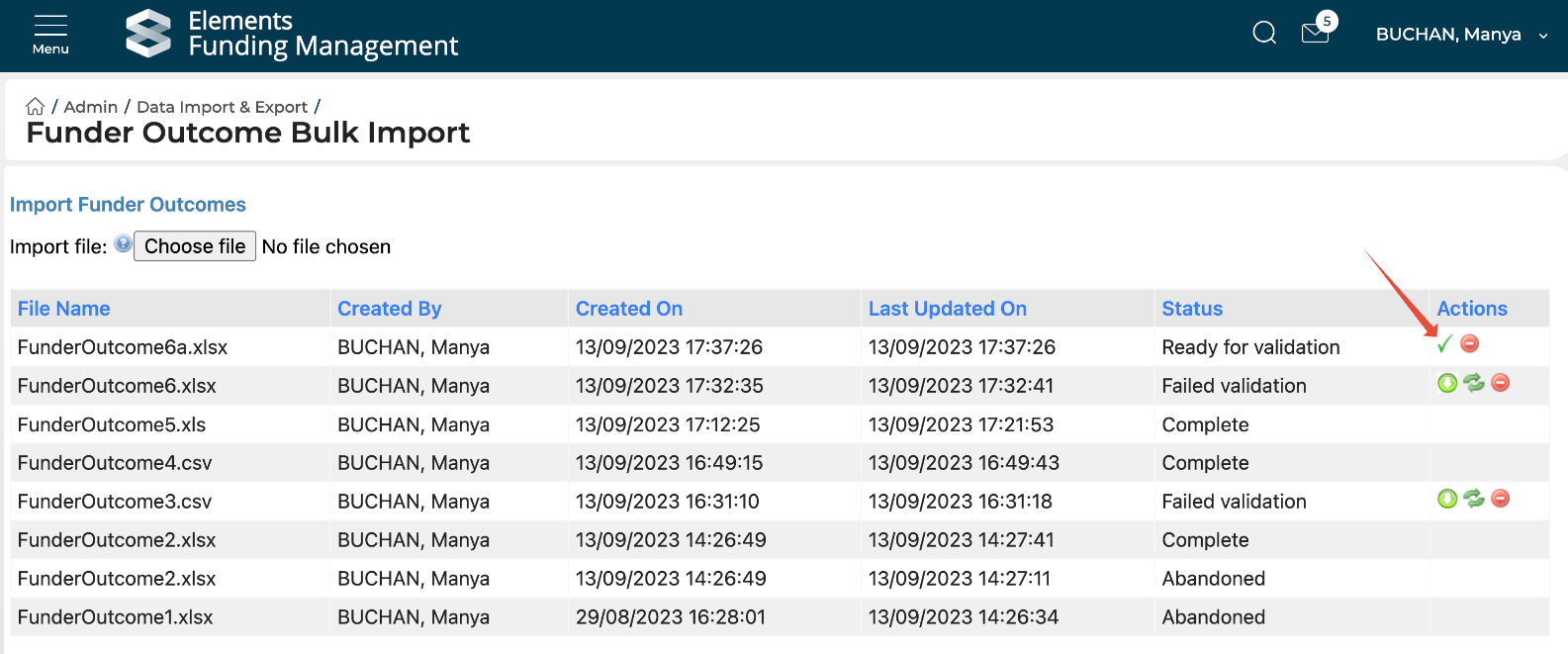
Task: Click green download icon for FunderOutcome3.csv
Action: (x=1447, y=499)
